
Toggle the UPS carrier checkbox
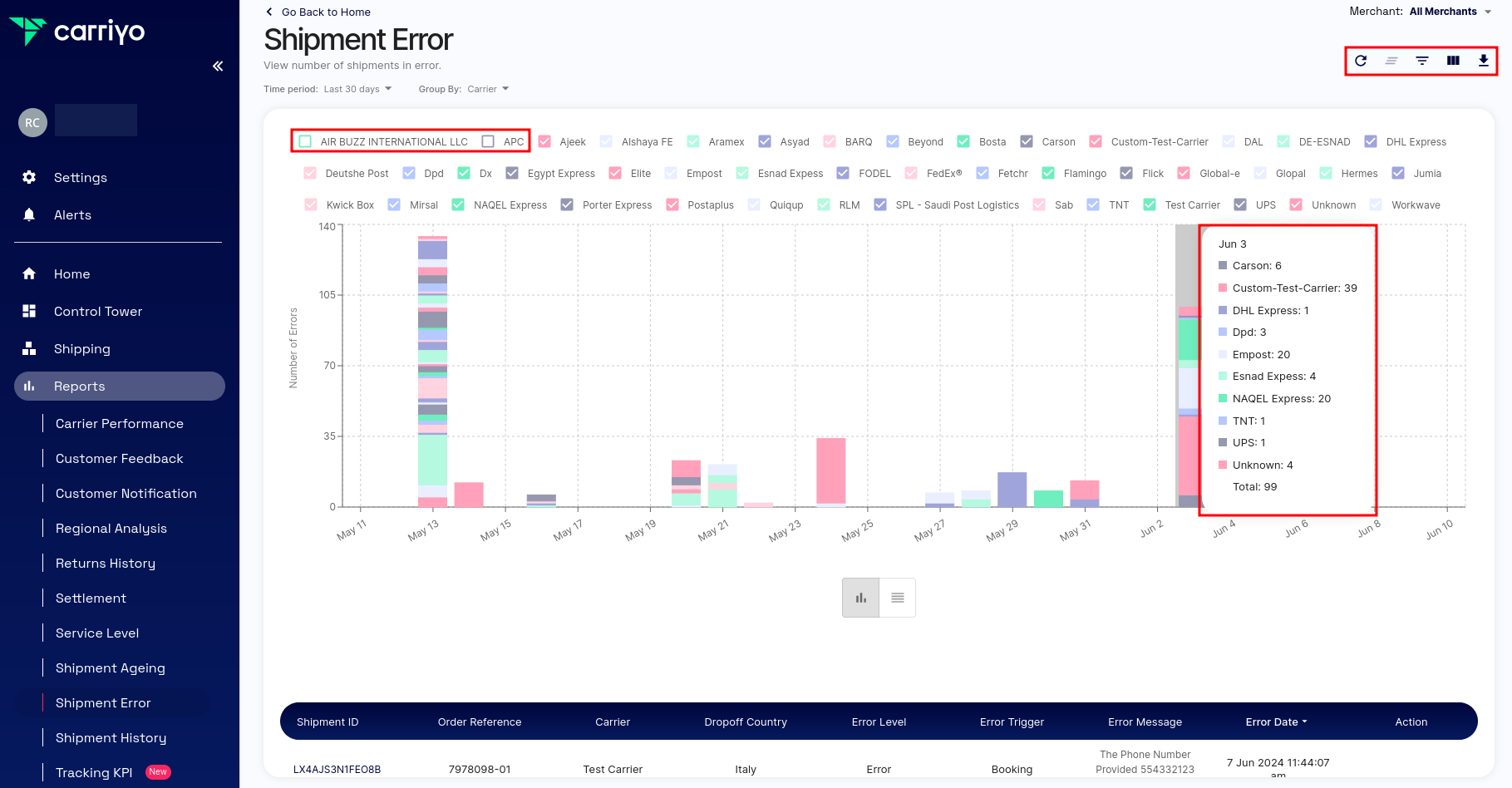pos(1240,204)
